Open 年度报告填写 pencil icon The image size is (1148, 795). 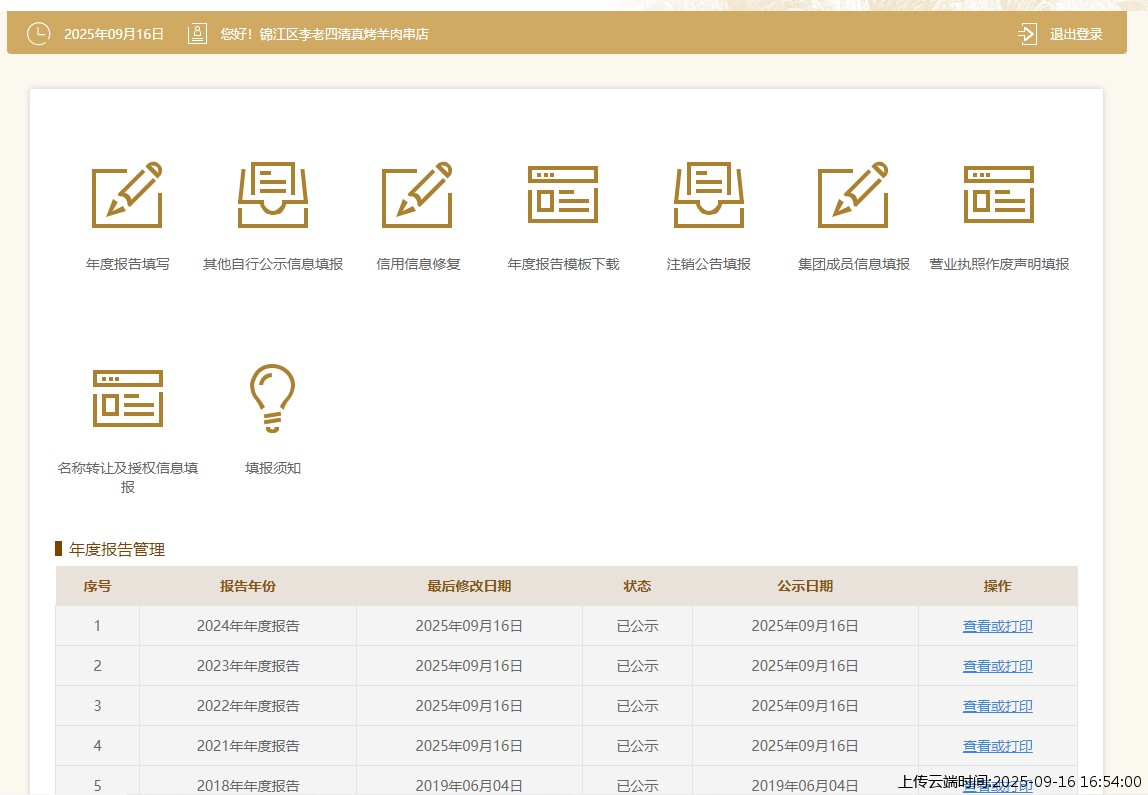[x=127, y=195]
